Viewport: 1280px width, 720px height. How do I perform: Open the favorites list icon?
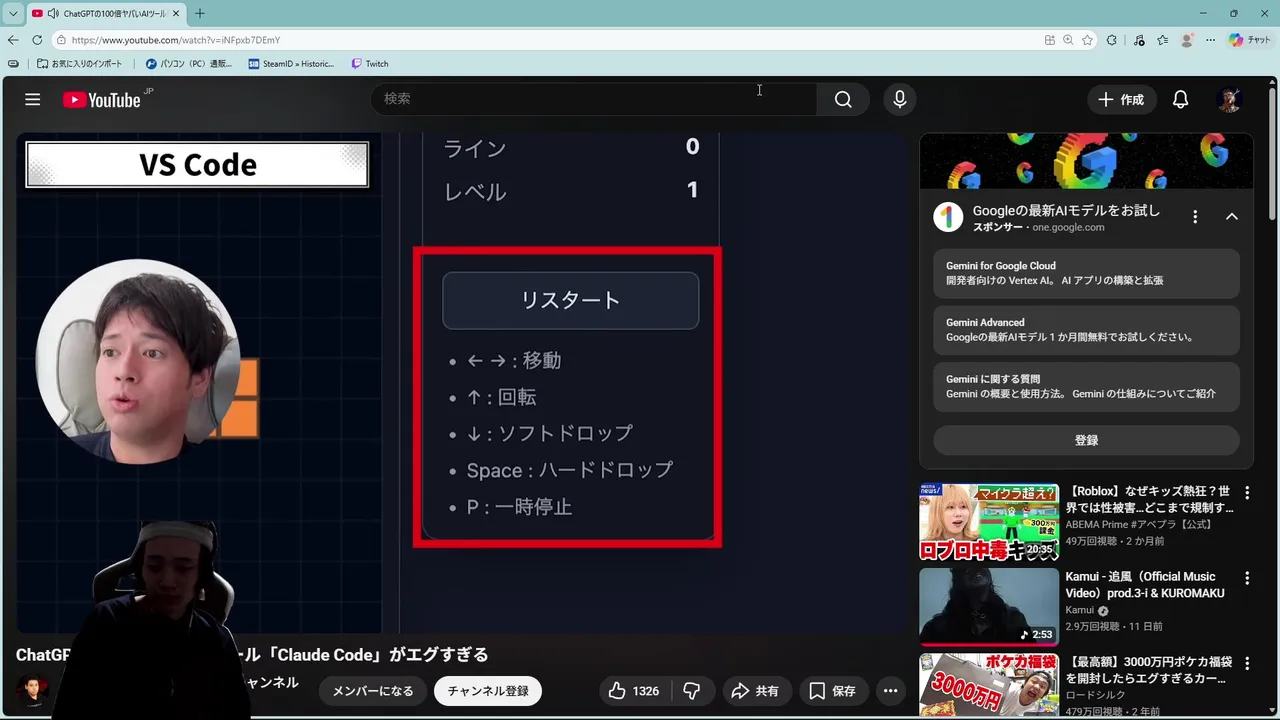tap(1162, 40)
